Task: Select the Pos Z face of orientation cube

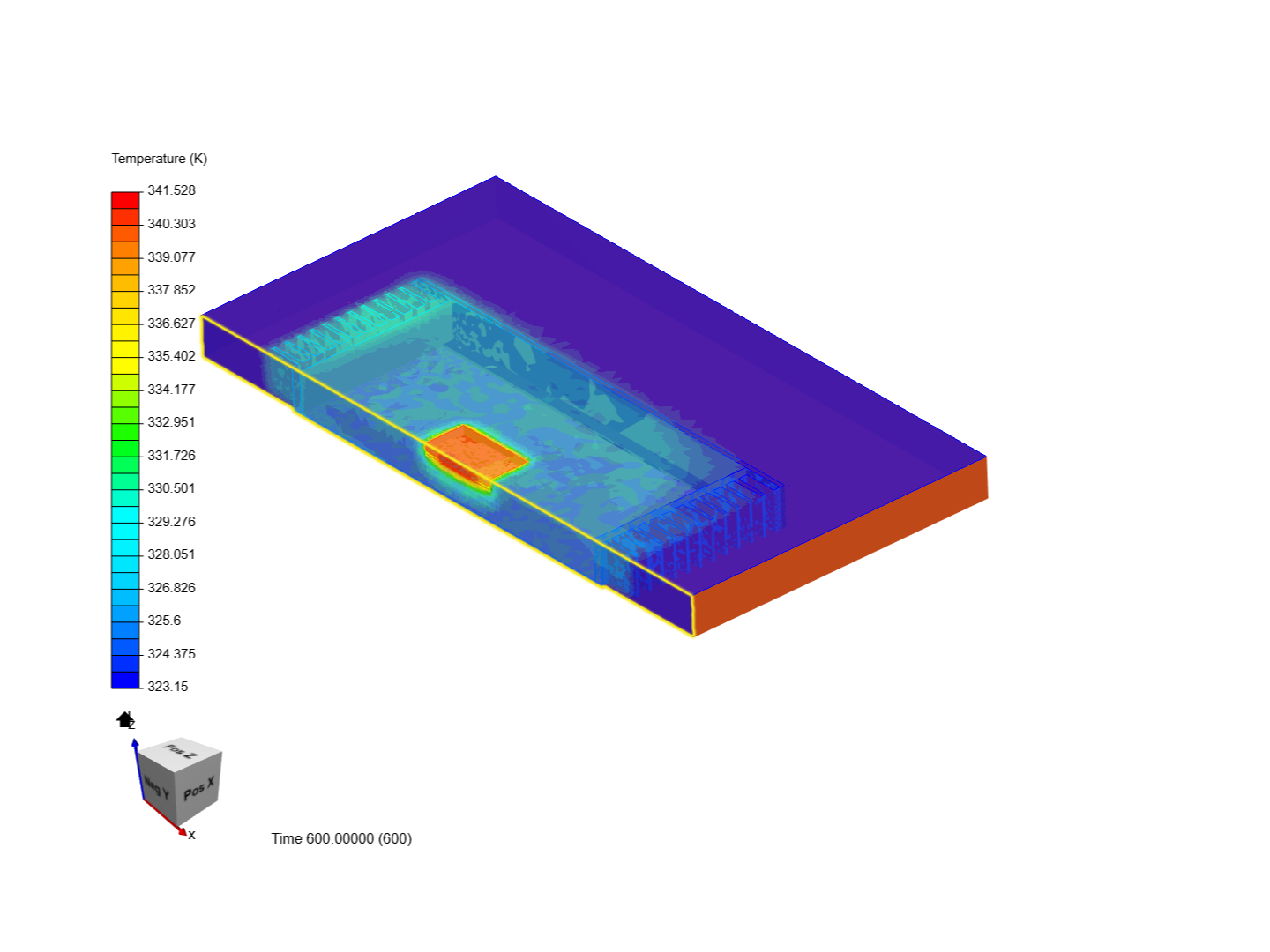Action: 181,754
